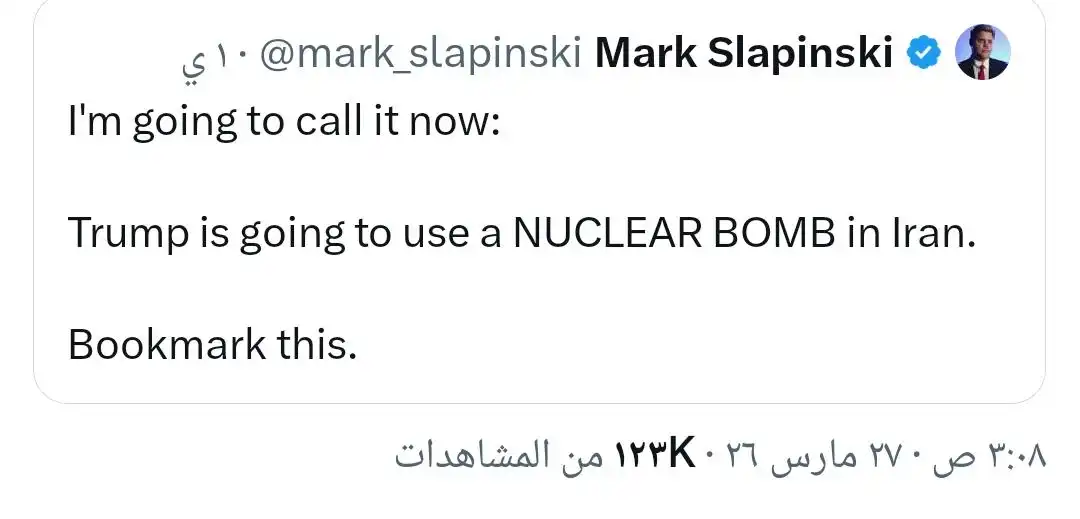
Task: Open Mark Slapinski's profile picture
Action: coord(983,52)
